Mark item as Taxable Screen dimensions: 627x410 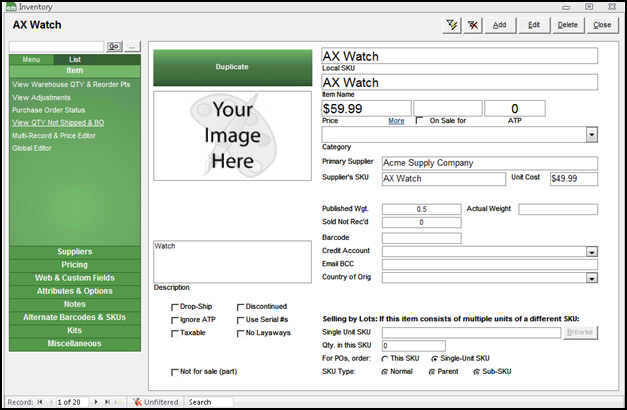(x=175, y=334)
